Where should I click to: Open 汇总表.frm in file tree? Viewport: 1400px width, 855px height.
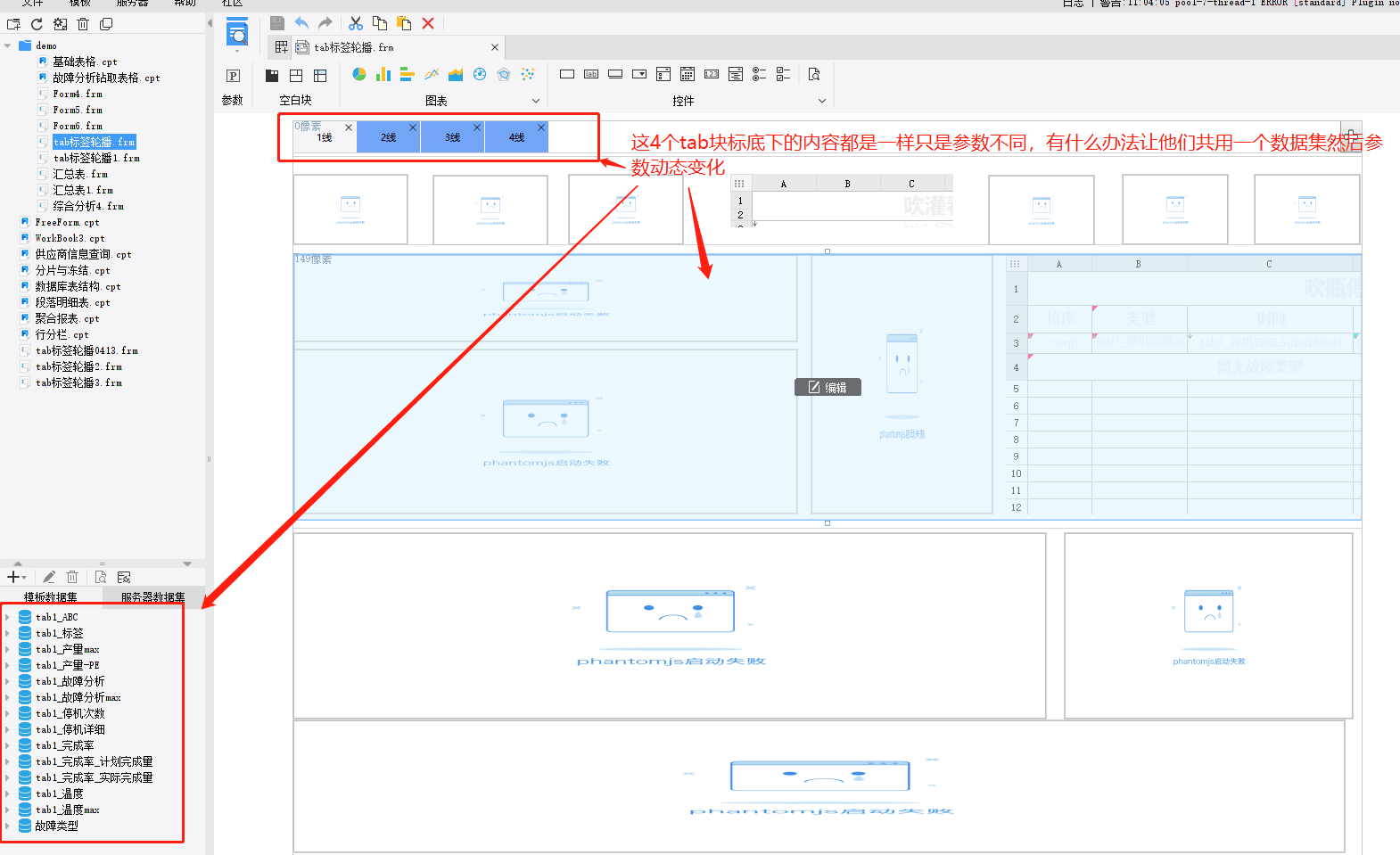pos(80,174)
